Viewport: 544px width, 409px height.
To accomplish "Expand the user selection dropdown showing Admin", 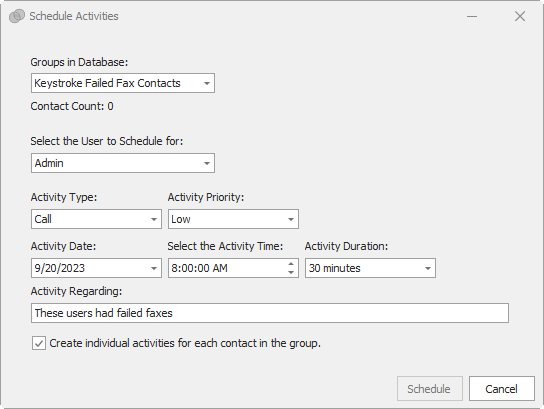I will point(207,163).
